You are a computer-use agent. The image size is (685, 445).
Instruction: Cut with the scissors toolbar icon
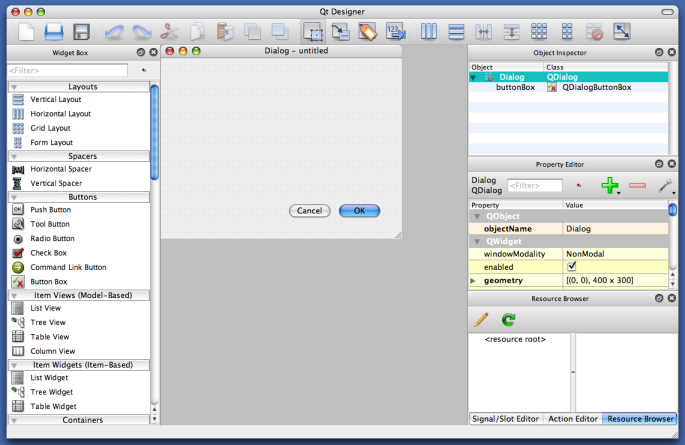170,32
